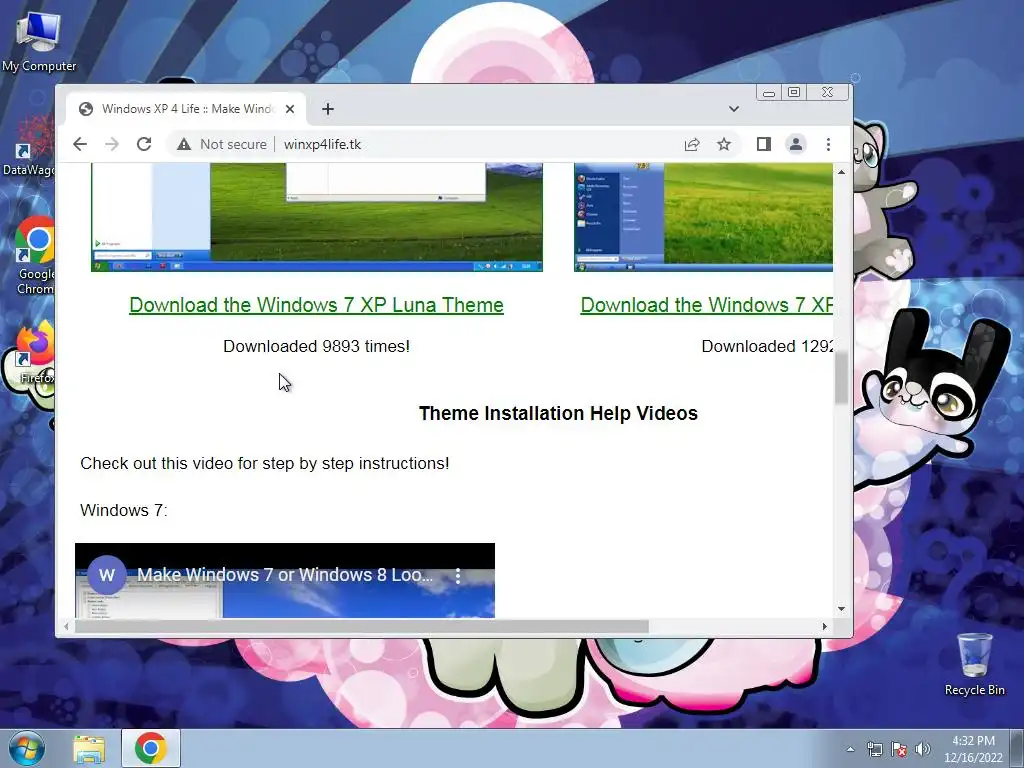The height and width of the screenshot is (768, 1024).
Task: Open the Make Windows 7 or Windows 8 video title
Action: tap(285, 575)
